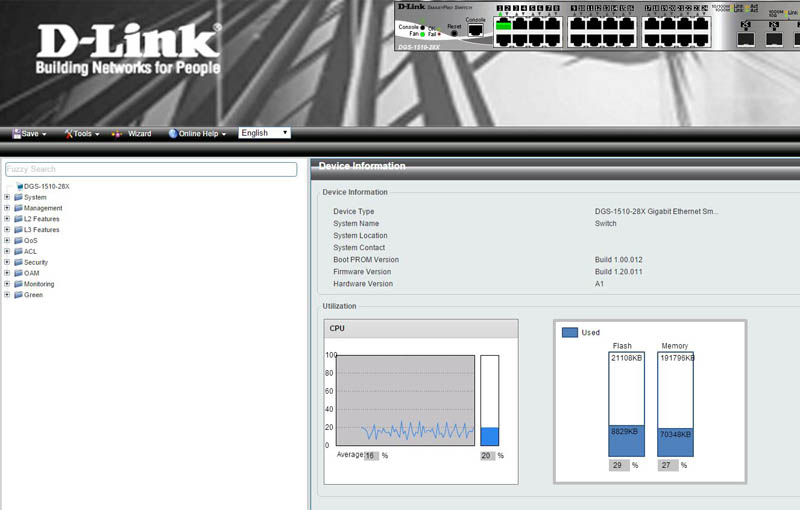Click the QoS folder icon
800x510 pixels.
point(18,240)
